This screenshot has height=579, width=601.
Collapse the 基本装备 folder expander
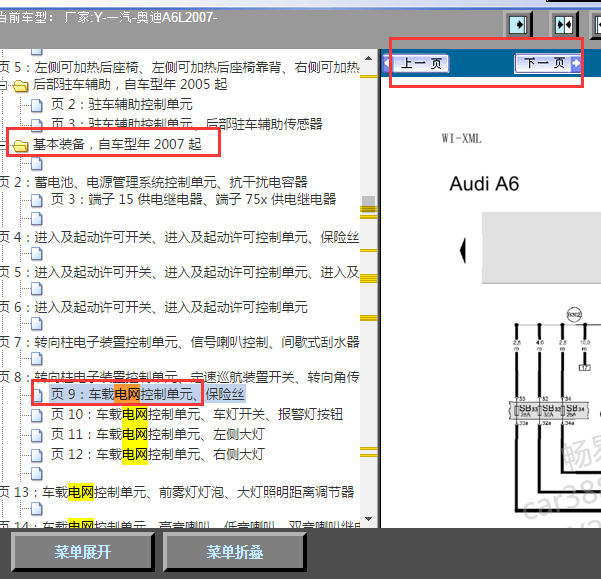3,145
